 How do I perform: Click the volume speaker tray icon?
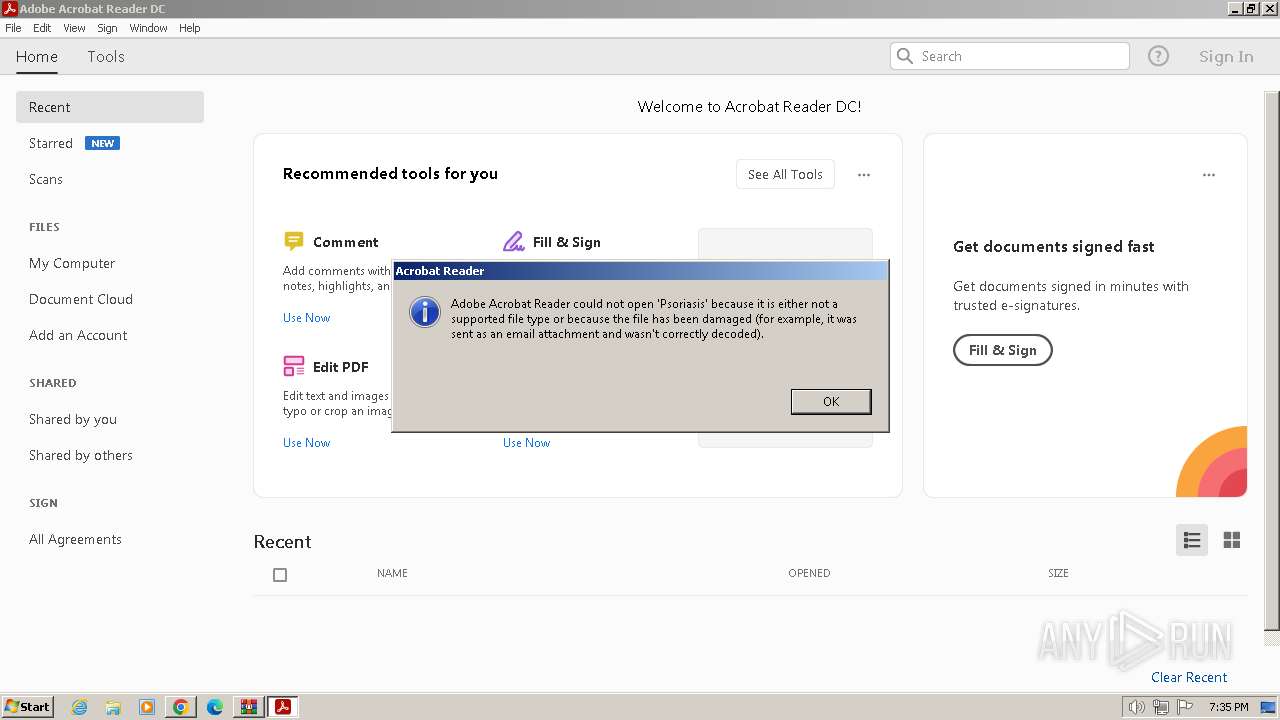pos(1136,707)
